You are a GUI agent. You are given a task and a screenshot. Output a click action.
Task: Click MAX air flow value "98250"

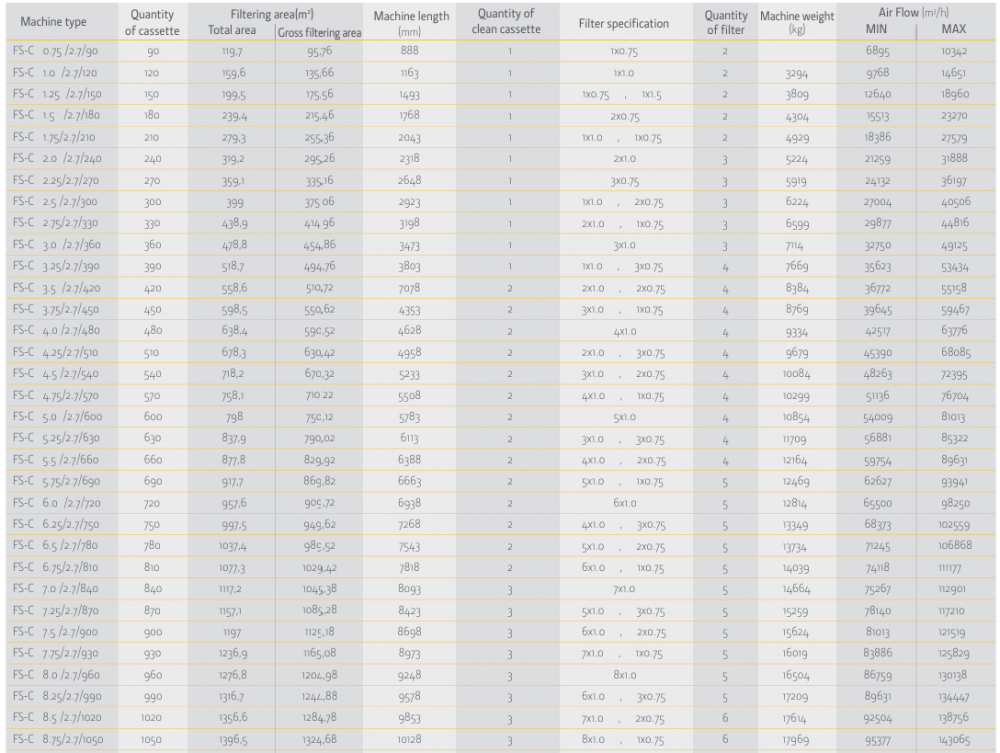point(955,503)
